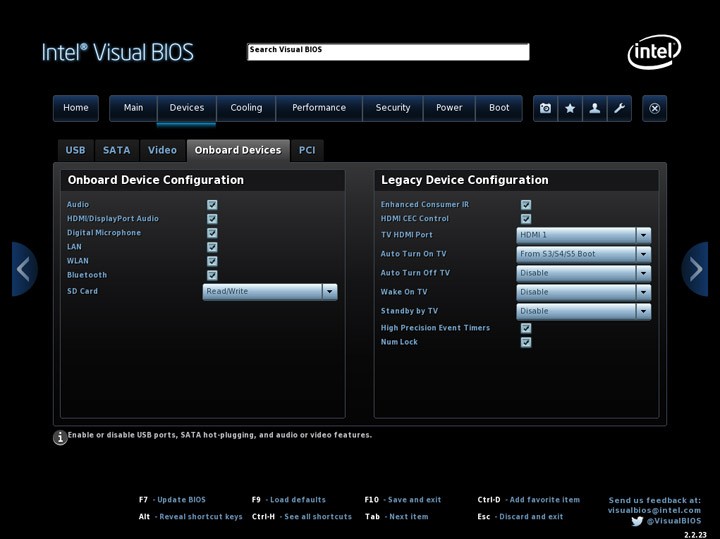This screenshot has width=720, height=539.
Task: Click the Onboard Device Configuration heading
Action: tap(156, 180)
